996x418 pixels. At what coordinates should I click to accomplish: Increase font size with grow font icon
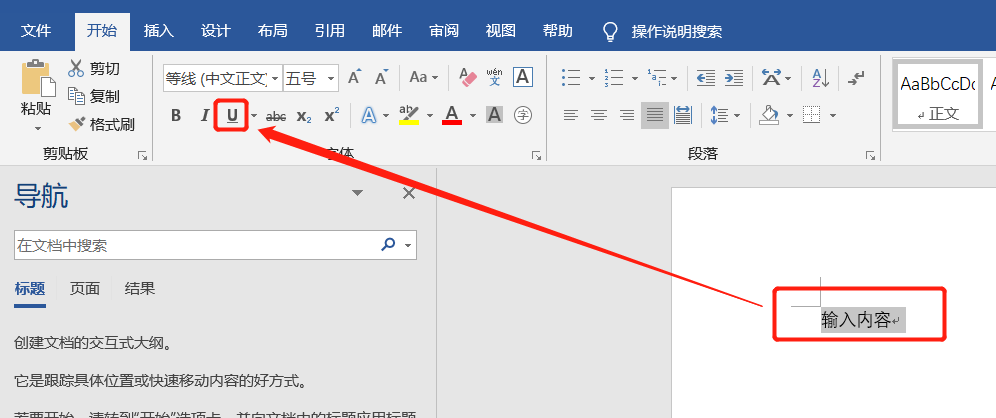pos(354,78)
